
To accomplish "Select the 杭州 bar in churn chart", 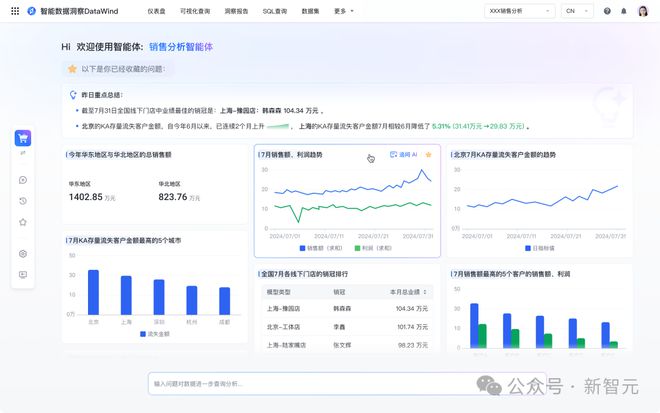I will [192, 300].
